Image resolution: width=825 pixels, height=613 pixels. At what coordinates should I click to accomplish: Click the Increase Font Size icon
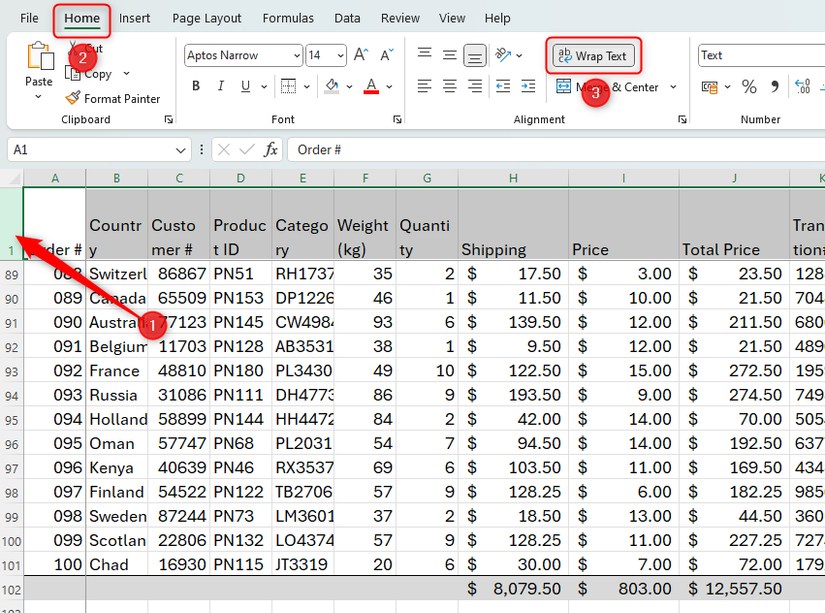tap(361, 56)
